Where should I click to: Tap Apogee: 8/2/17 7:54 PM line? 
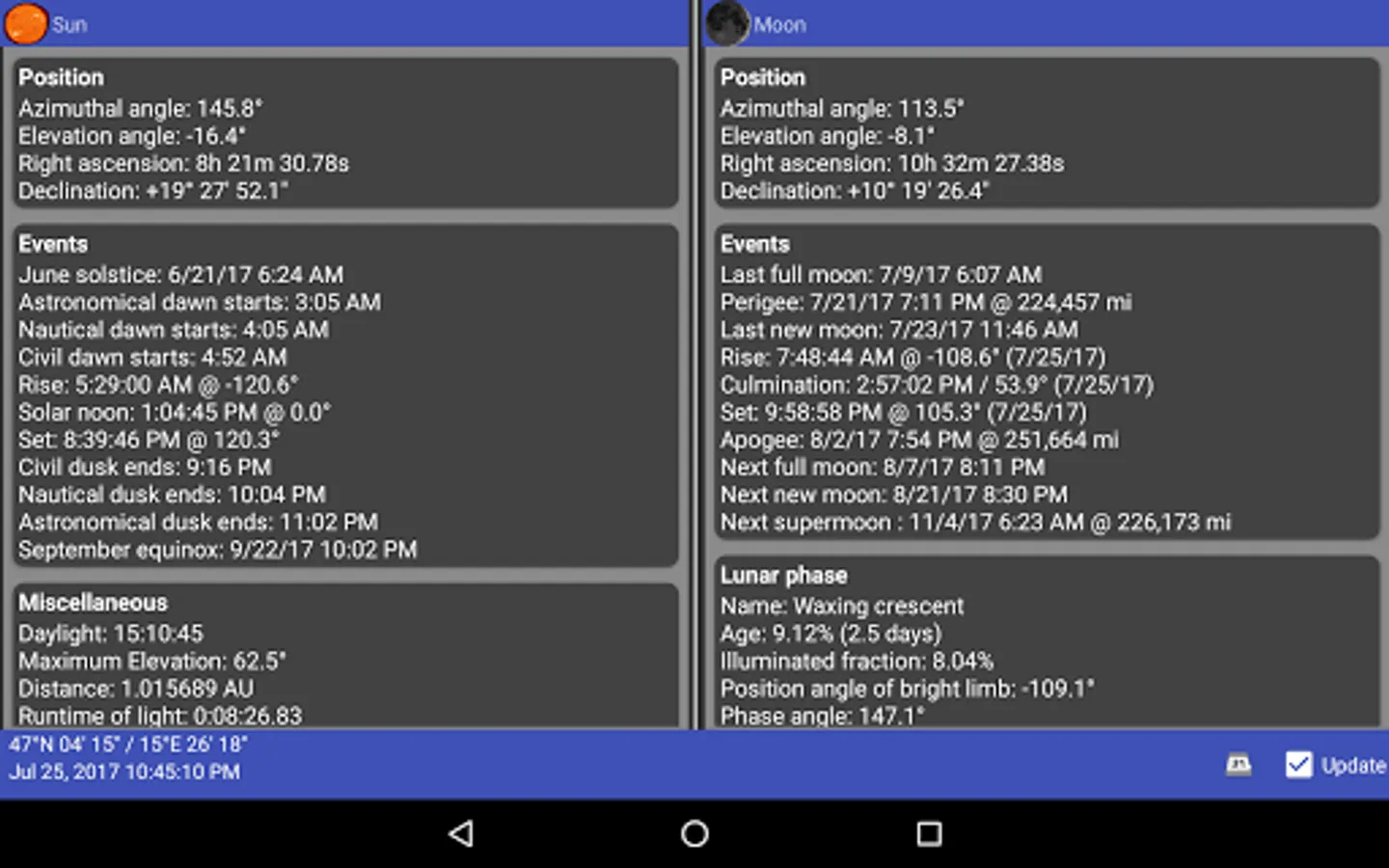tap(919, 440)
